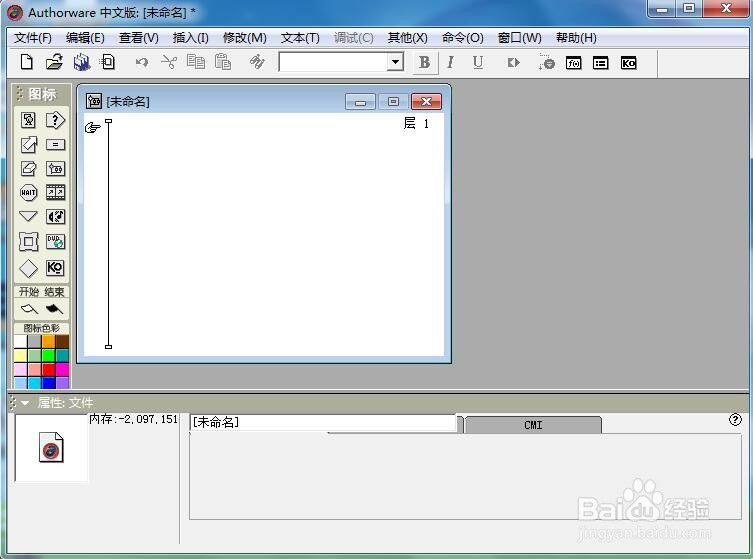Toggle bold text formatting
Viewport: 753px width, 559px height.
point(425,62)
